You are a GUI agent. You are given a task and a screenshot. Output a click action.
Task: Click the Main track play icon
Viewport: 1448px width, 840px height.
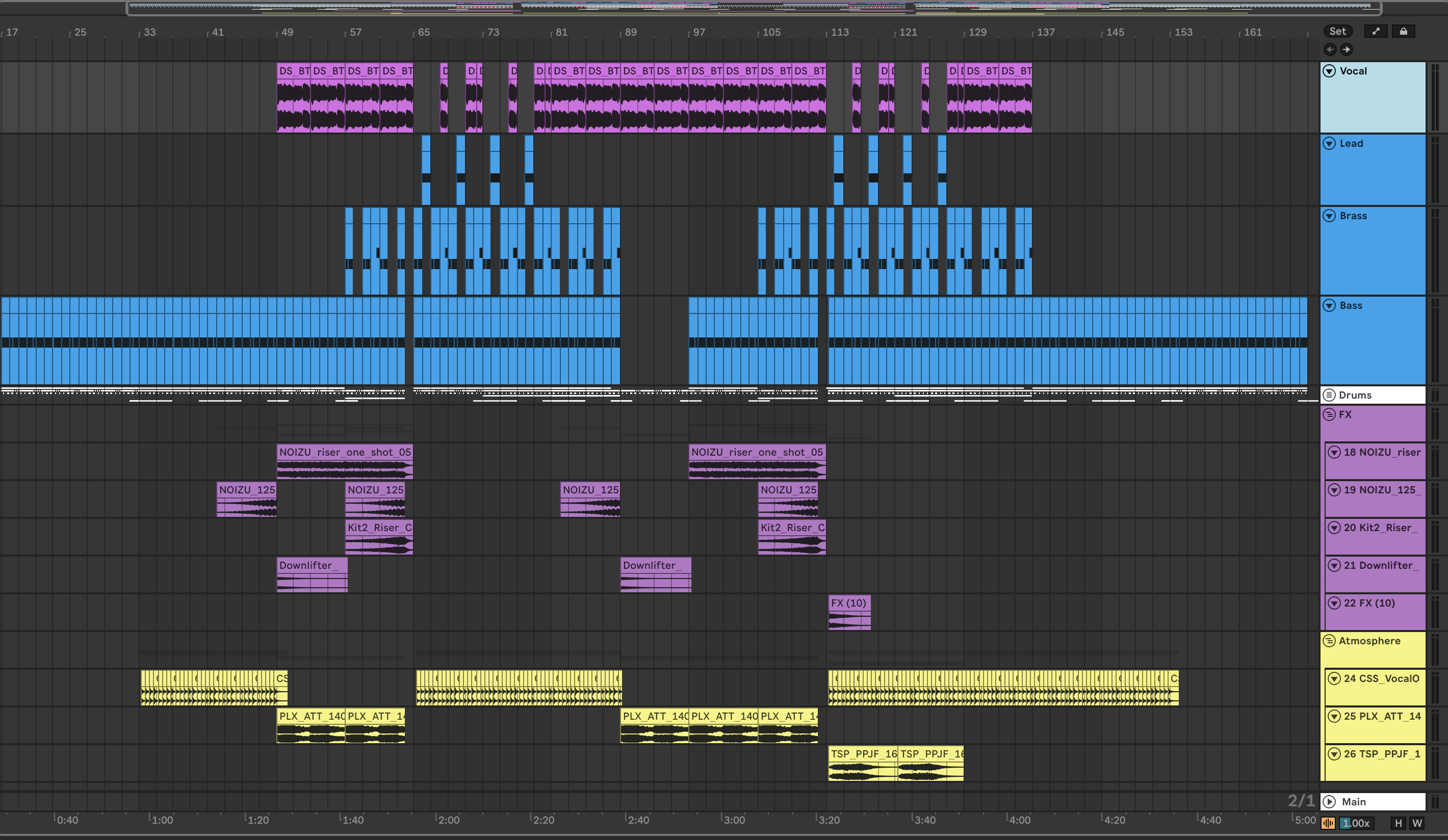1329,801
